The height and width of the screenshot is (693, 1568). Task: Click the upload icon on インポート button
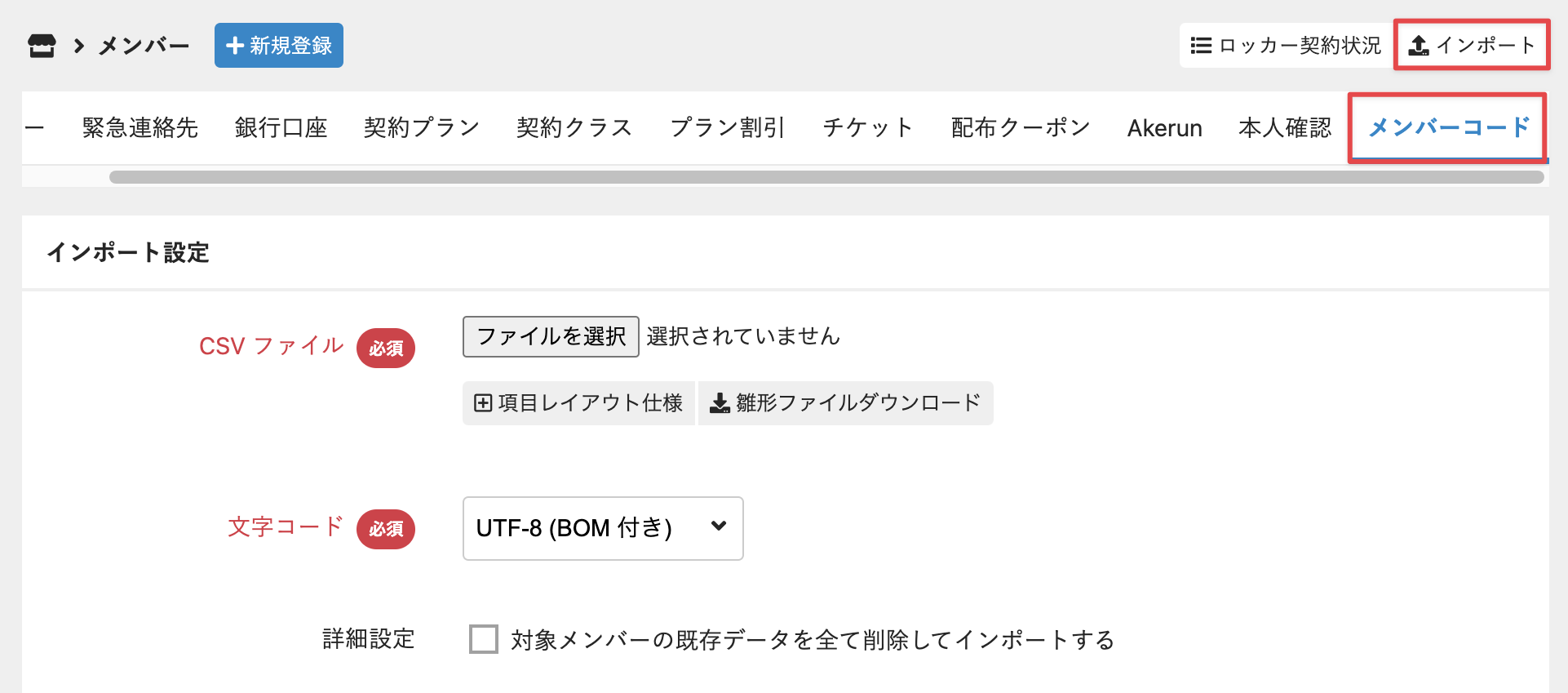(1419, 46)
